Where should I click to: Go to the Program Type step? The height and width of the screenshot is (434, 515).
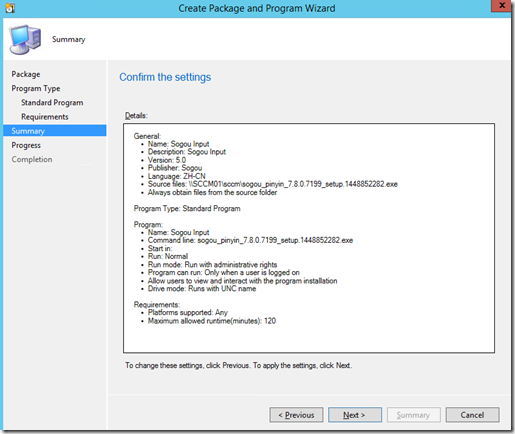pos(36,88)
